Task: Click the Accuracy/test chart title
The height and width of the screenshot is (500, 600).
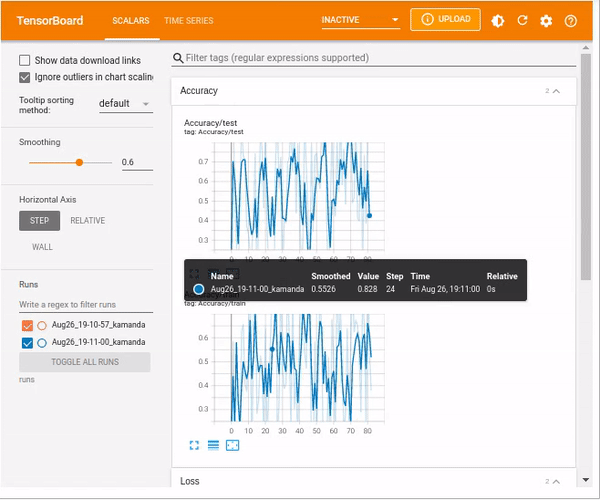Action: click(210, 123)
